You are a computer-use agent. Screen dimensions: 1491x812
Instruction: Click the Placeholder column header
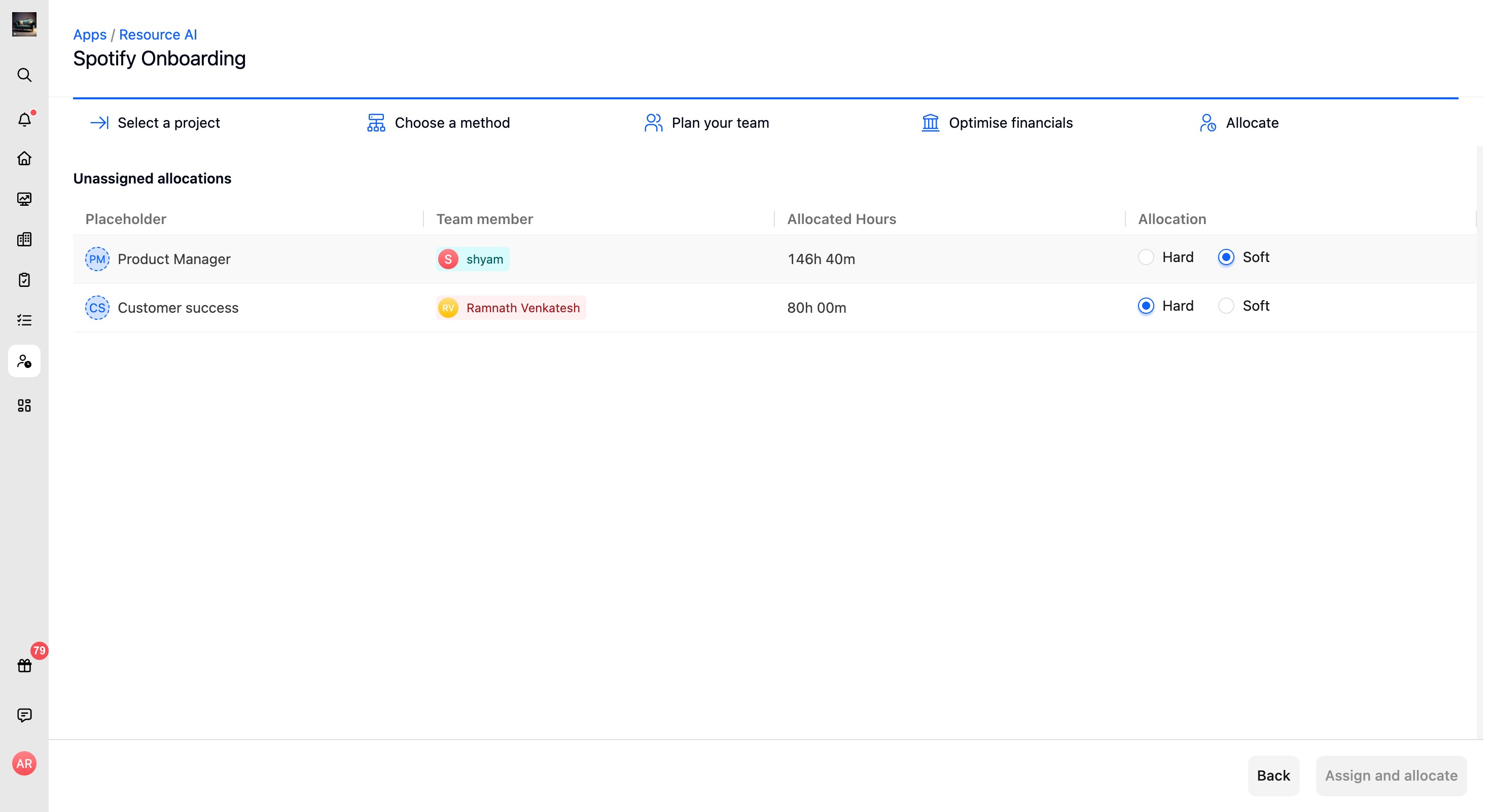pyautogui.click(x=126, y=219)
